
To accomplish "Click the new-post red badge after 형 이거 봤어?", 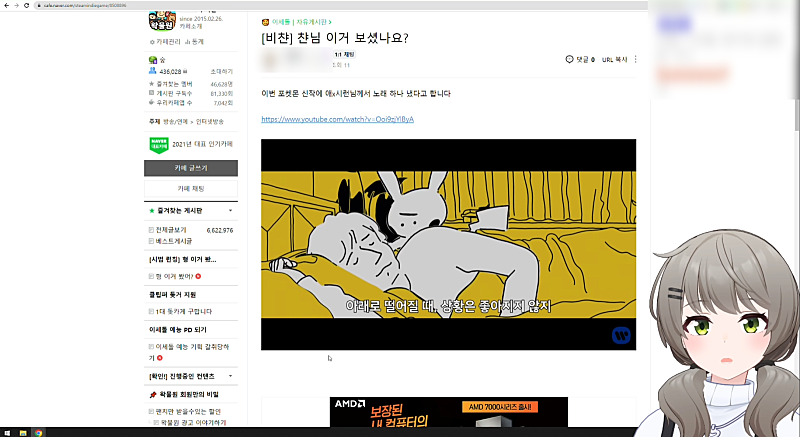I will pos(198,276).
